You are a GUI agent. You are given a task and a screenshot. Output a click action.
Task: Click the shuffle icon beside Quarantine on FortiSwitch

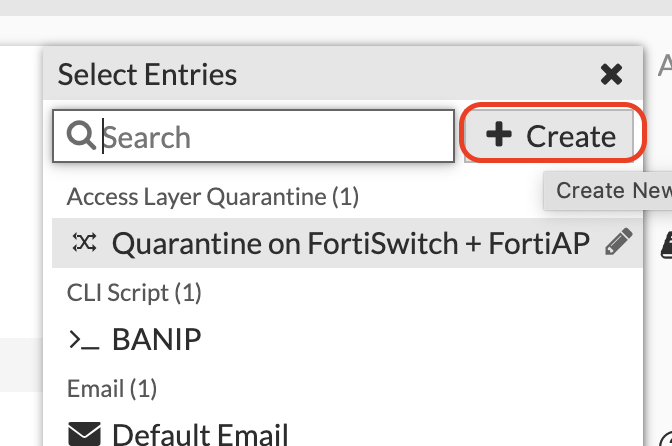pos(84,242)
